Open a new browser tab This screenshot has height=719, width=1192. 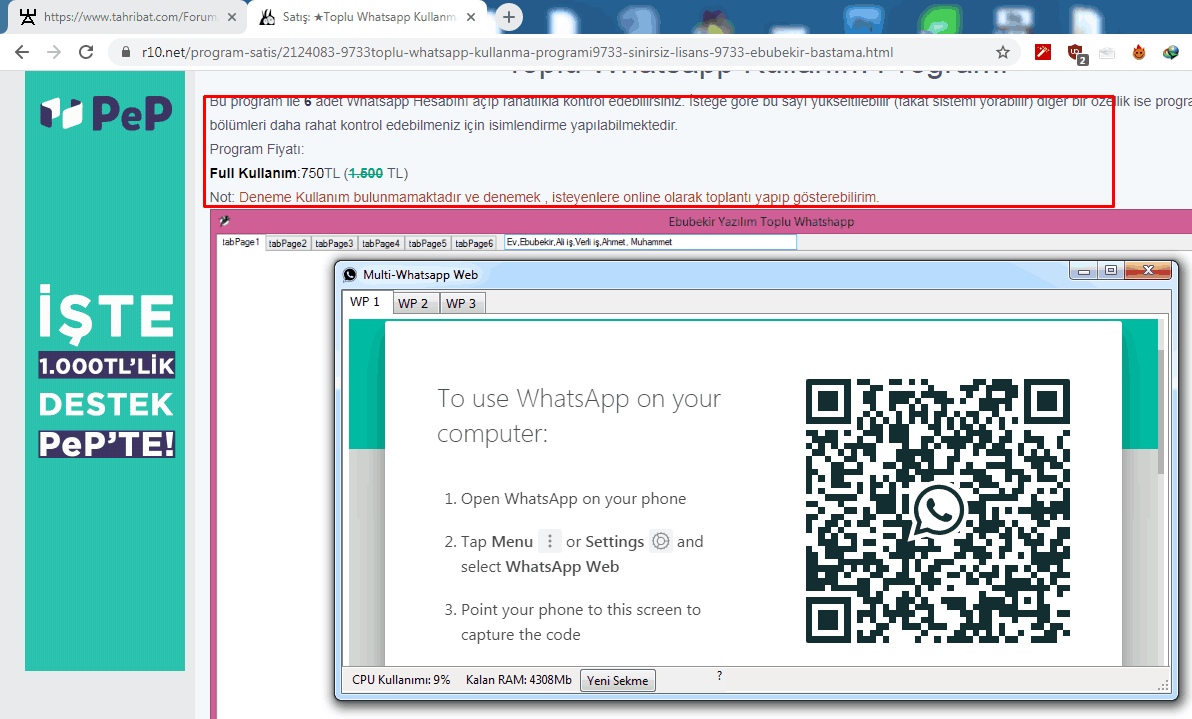coord(509,17)
